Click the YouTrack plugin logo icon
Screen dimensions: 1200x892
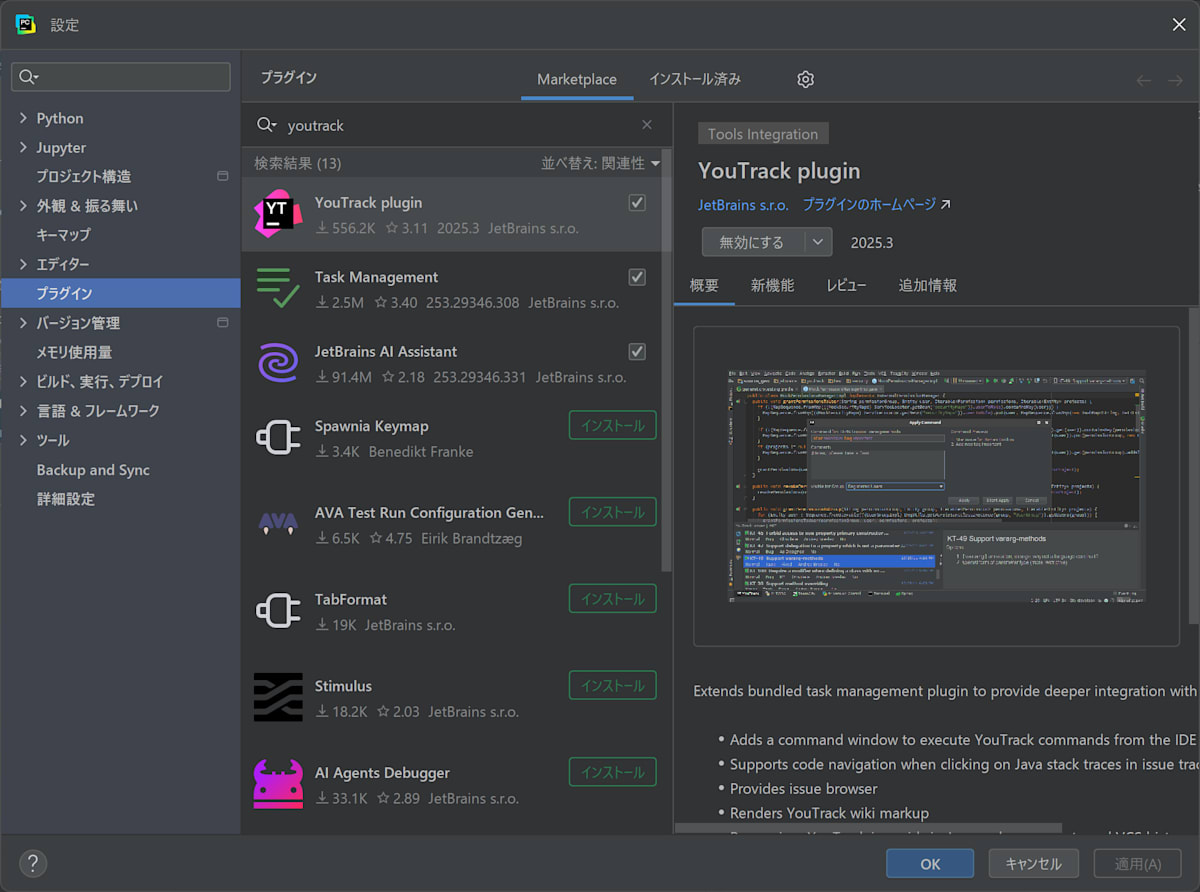tap(277, 214)
